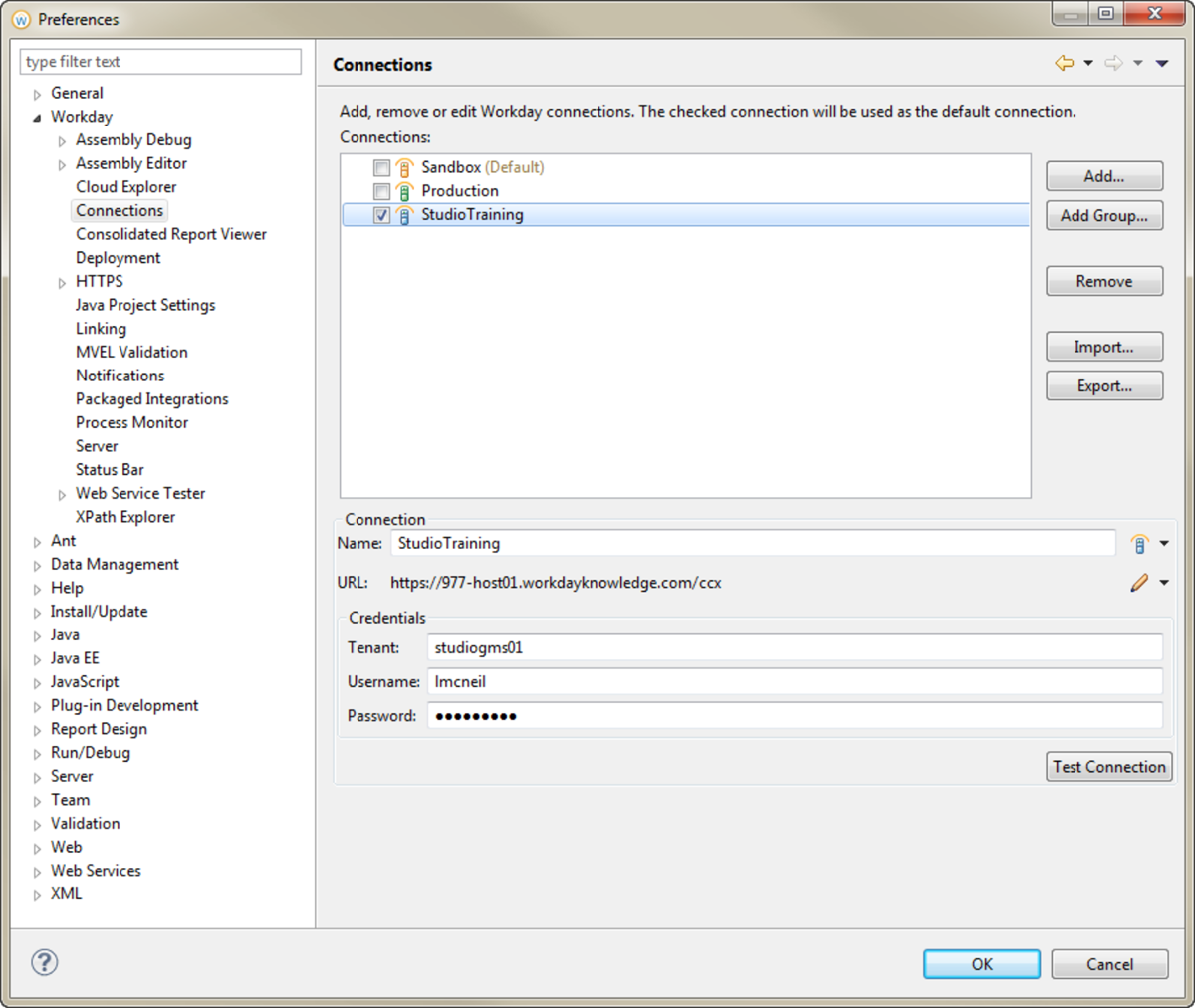
Task: Select Packaged Integrations page
Action: tap(151, 399)
